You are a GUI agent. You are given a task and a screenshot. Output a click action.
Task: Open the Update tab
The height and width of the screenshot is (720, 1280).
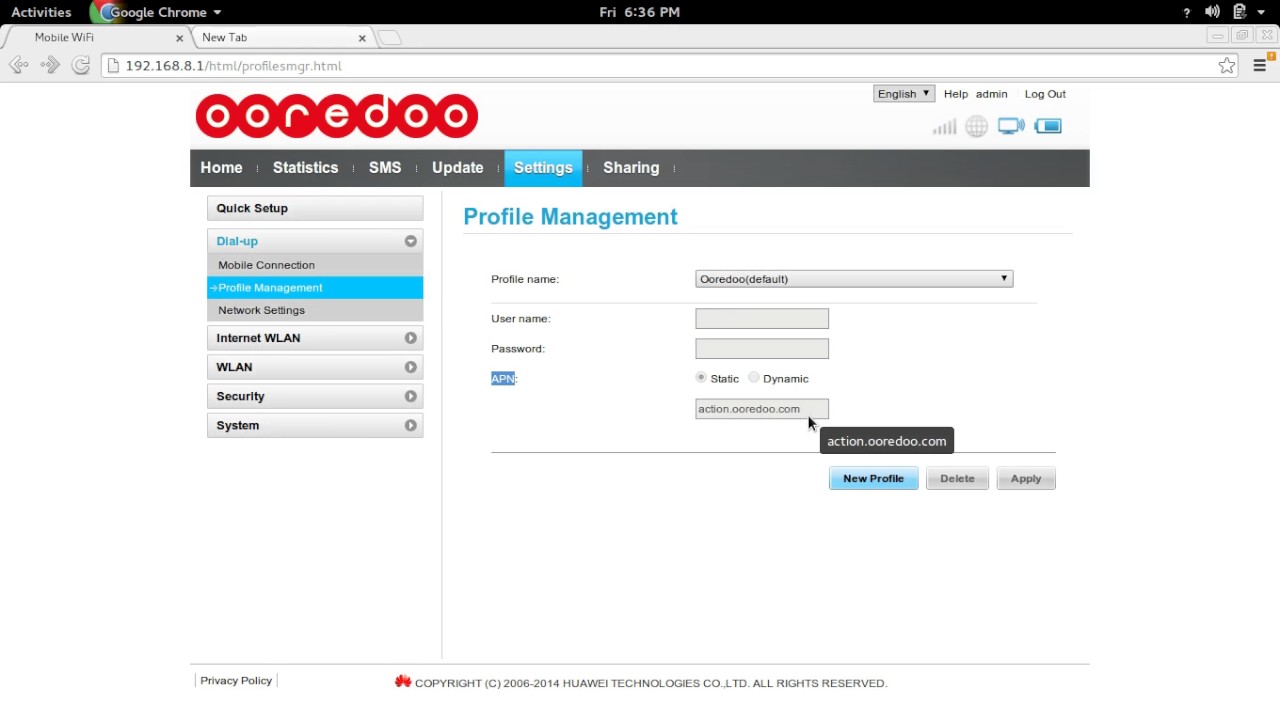click(x=458, y=168)
